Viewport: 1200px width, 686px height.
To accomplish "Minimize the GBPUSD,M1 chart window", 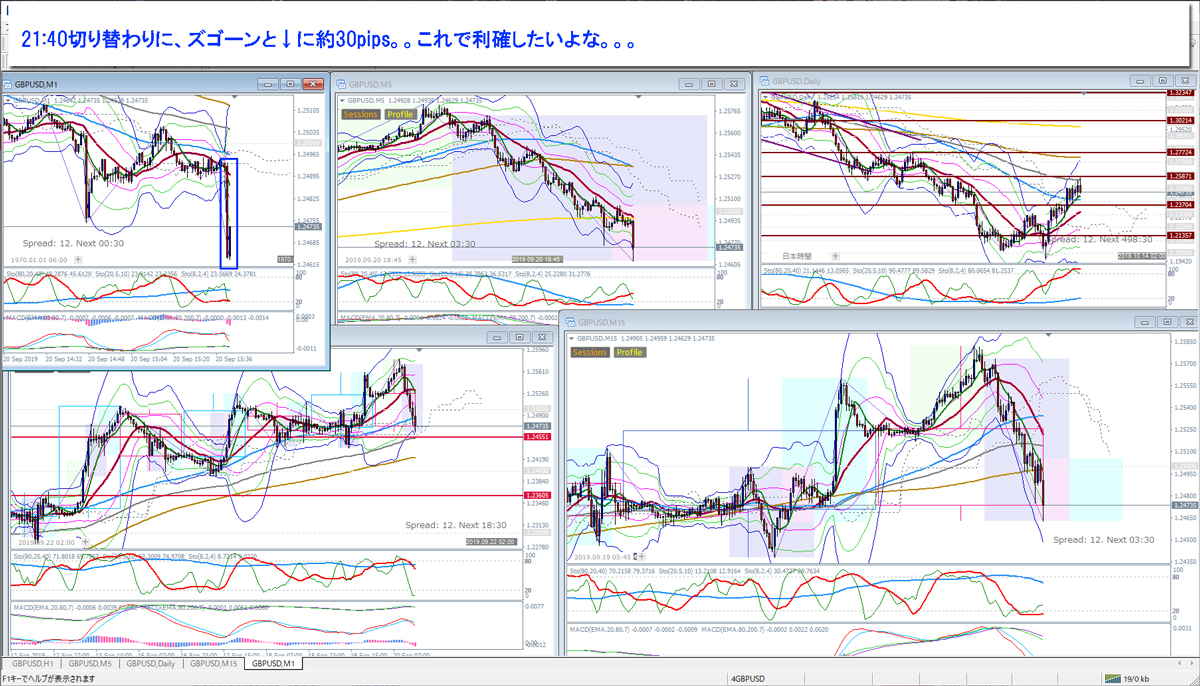I will point(268,85).
